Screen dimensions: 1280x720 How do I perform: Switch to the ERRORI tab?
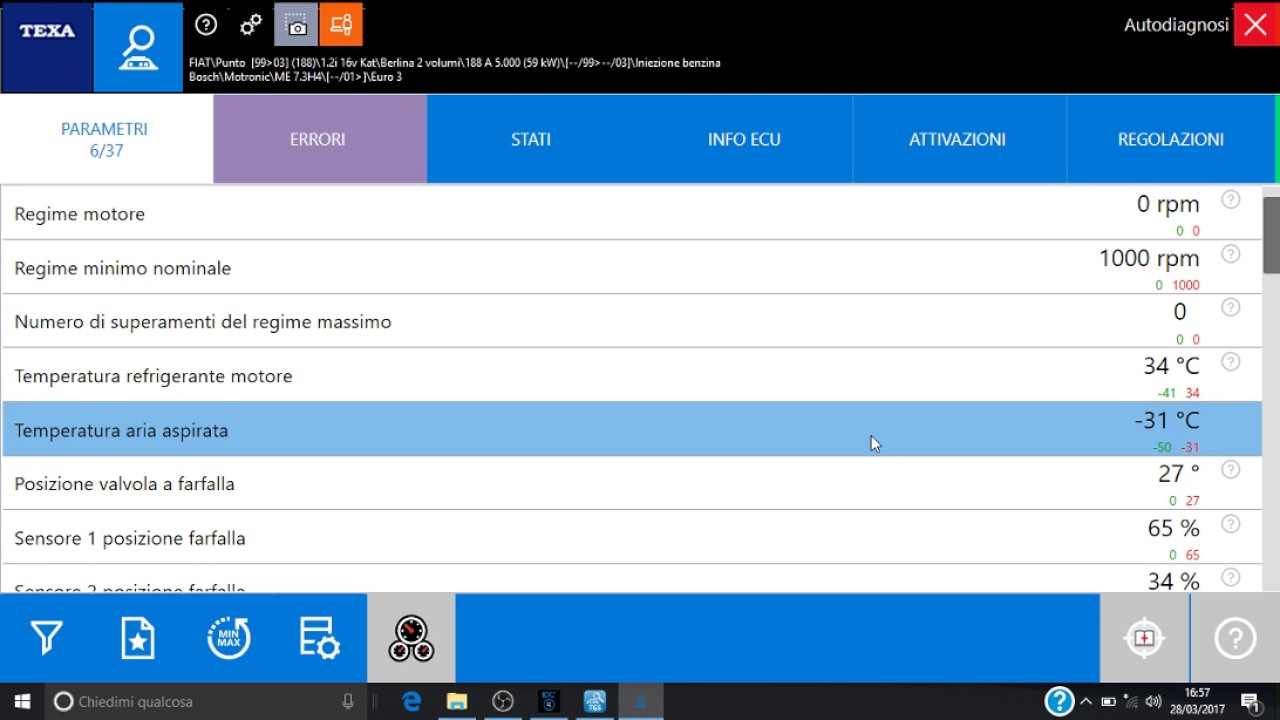[x=320, y=139]
